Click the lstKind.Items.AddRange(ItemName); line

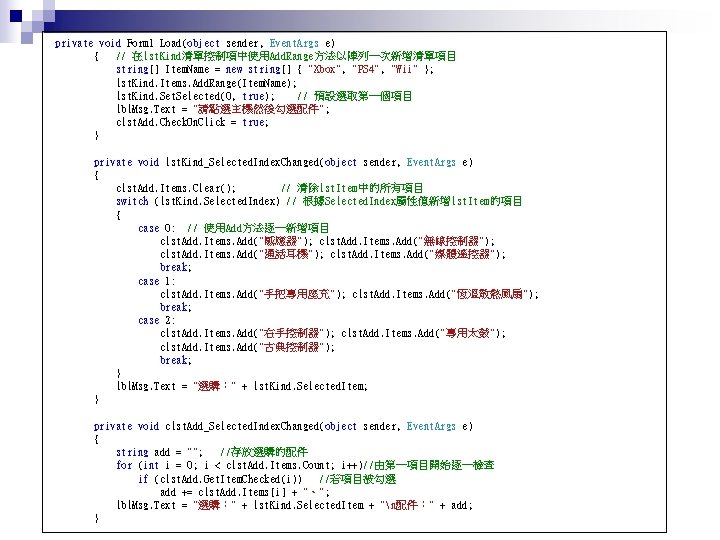tap(207, 83)
